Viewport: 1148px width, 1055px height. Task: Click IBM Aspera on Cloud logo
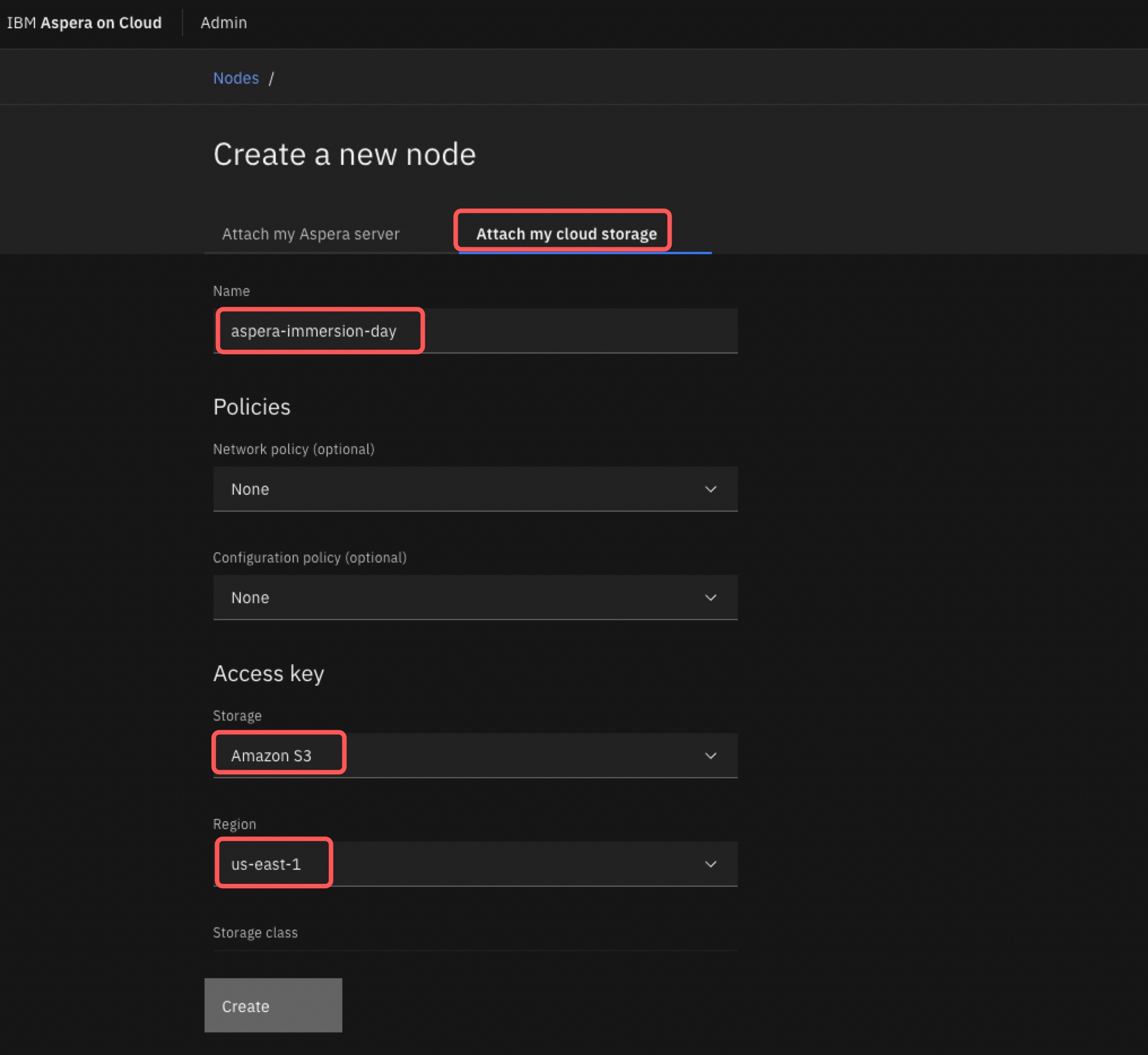(85, 23)
